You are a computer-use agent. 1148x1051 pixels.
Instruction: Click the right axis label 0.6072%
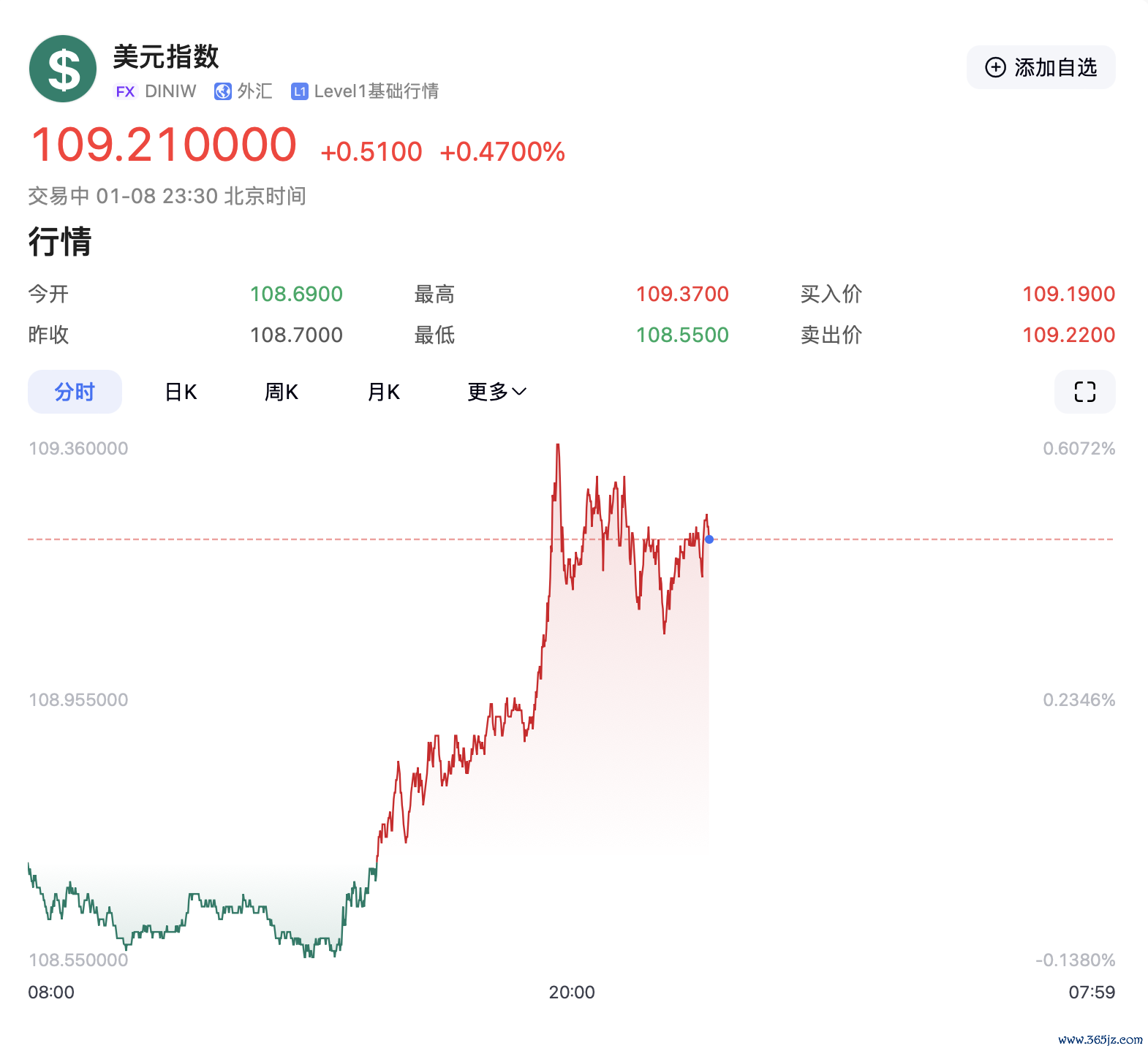[1079, 448]
